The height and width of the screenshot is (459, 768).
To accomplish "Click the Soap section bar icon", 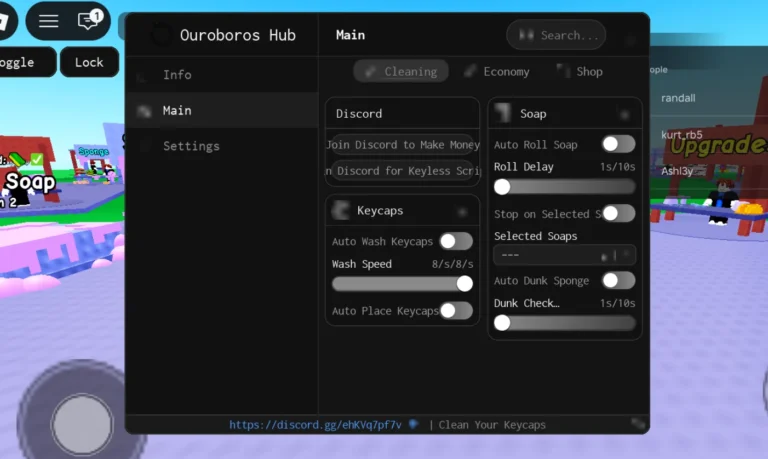I will [503, 113].
